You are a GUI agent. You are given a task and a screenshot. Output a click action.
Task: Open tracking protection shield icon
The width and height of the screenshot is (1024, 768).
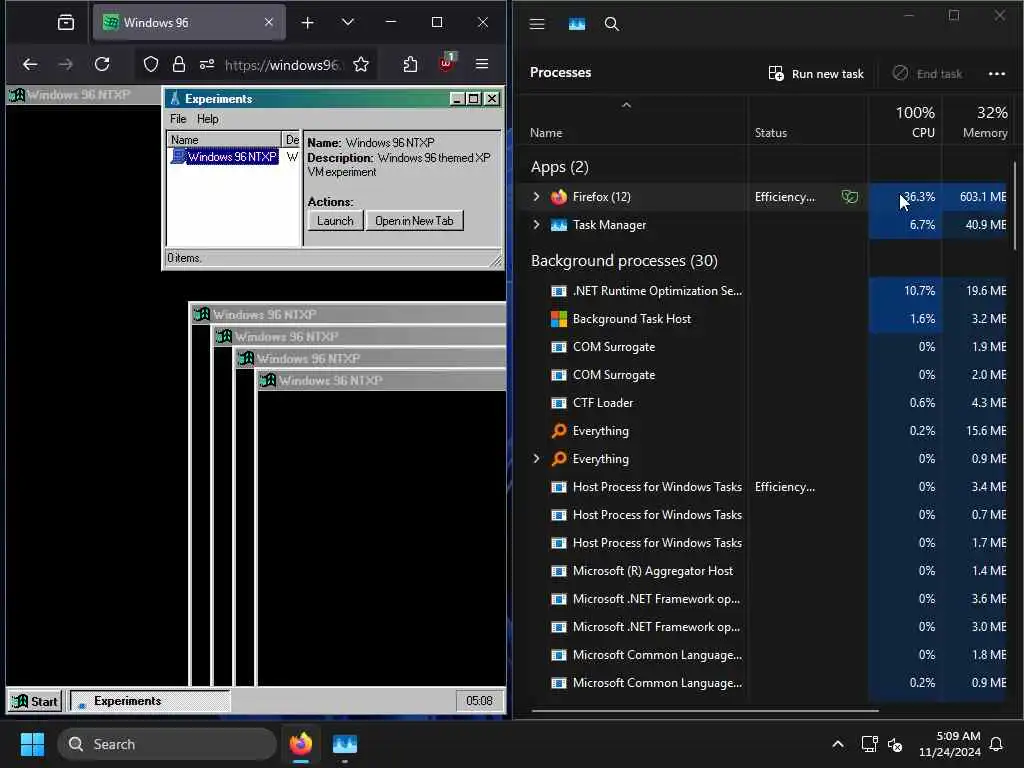(x=151, y=64)
